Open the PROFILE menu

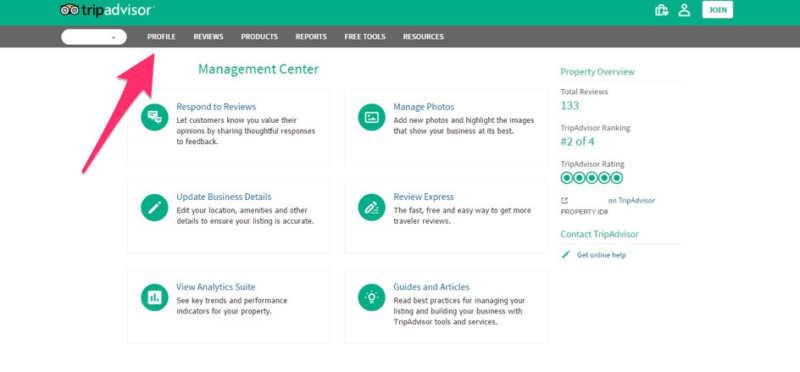pos(161,37)
